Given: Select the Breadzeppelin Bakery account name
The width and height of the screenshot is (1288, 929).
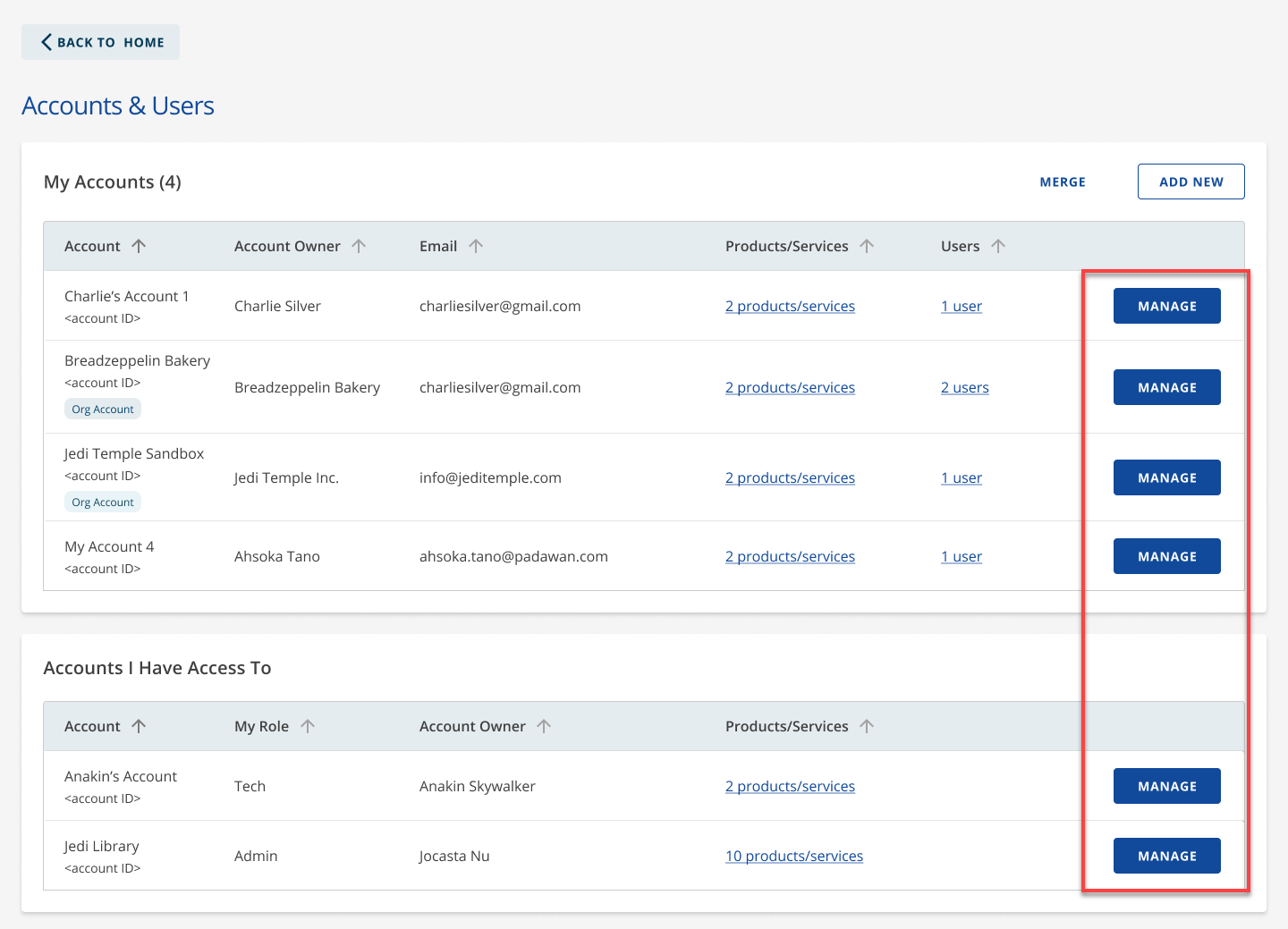Looking at the screenshot, I should pyautogui.click(x=137, y=360).
